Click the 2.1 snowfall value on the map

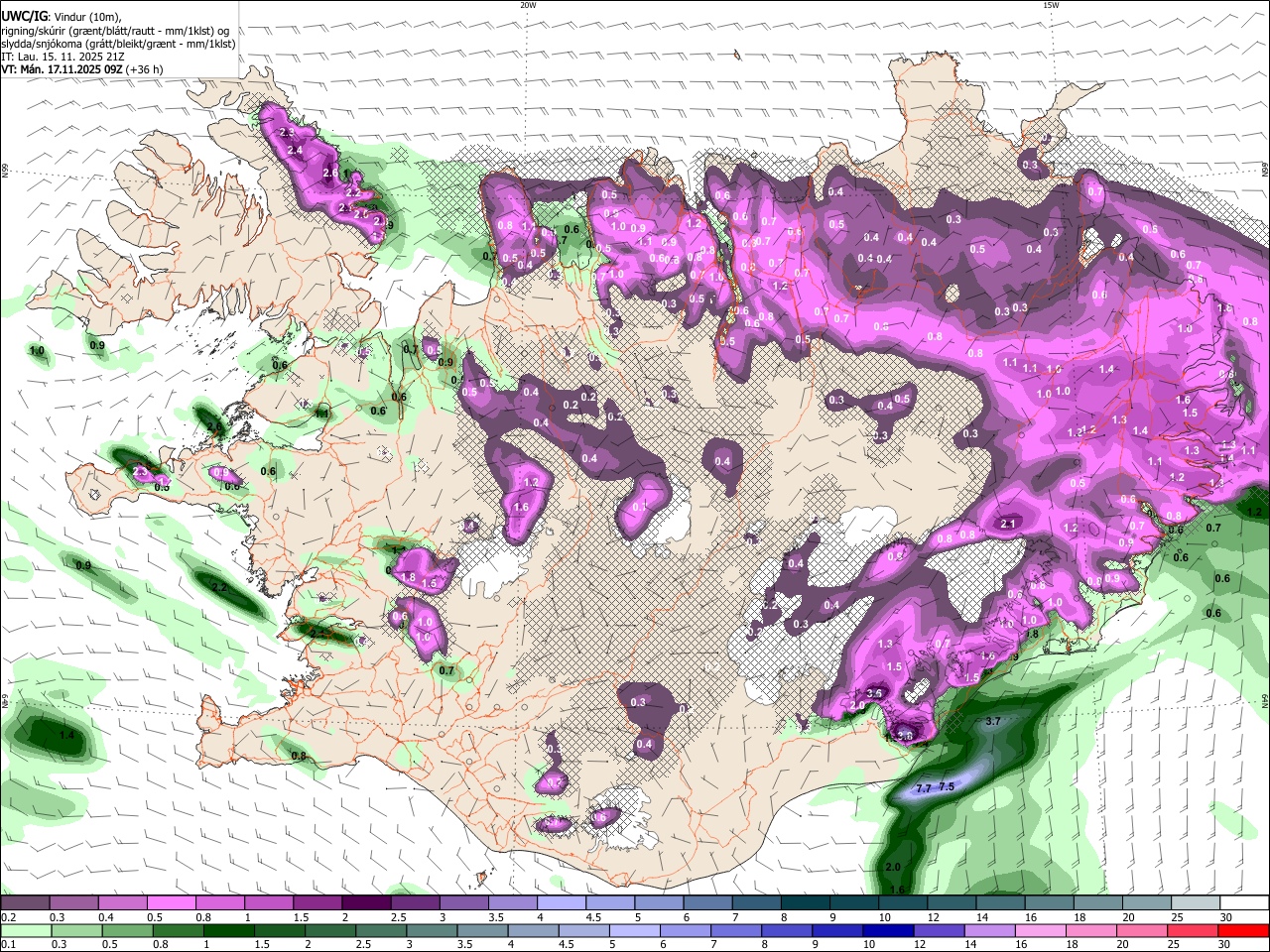point(1009,524)
